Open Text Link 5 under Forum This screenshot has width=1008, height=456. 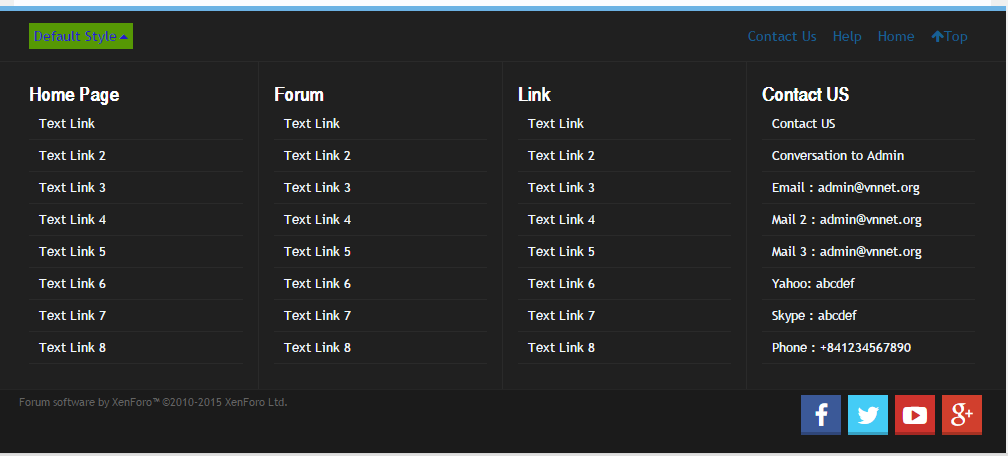coord(317,251)
